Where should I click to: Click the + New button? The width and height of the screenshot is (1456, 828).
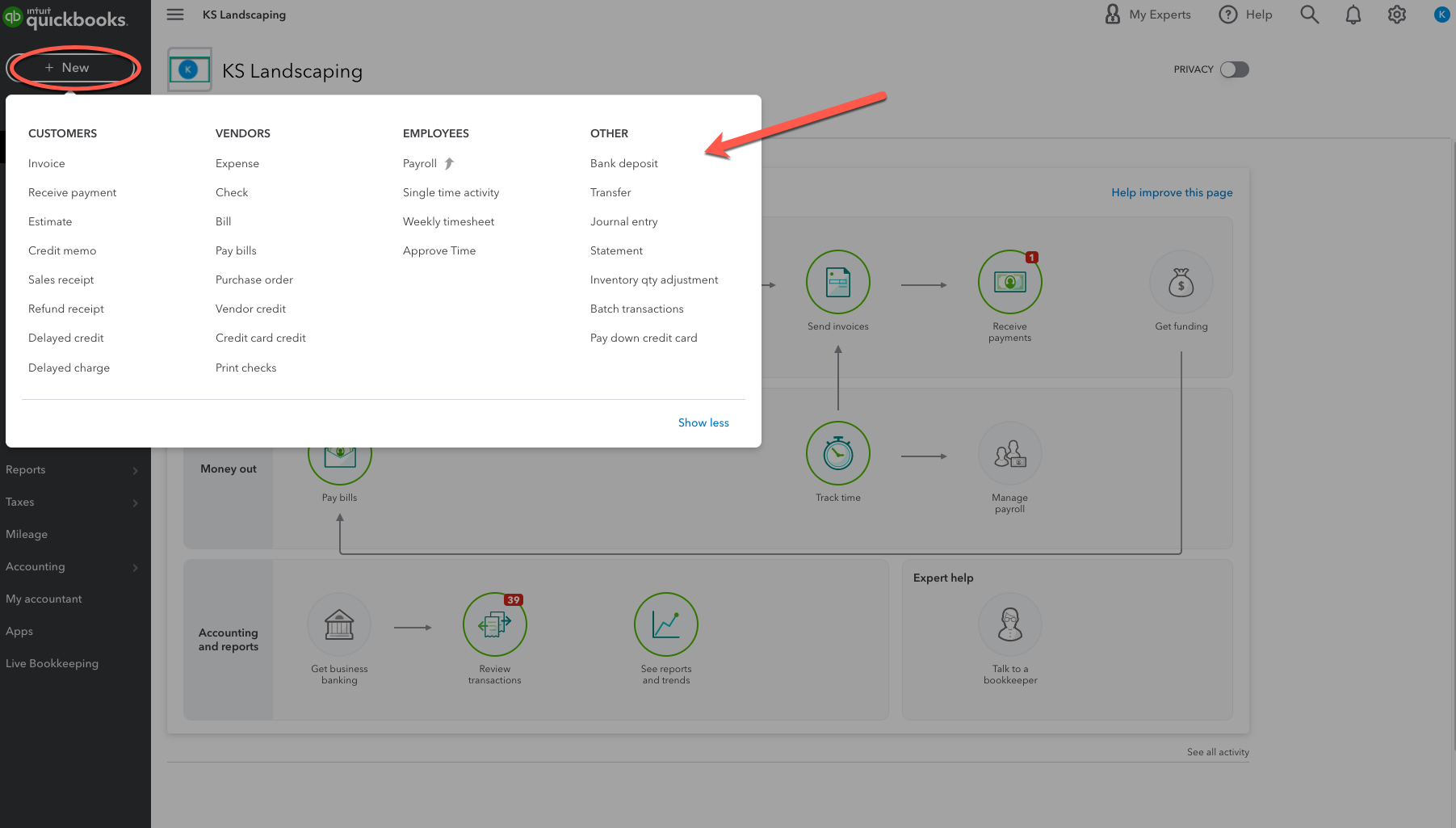[x=73, y=68]
